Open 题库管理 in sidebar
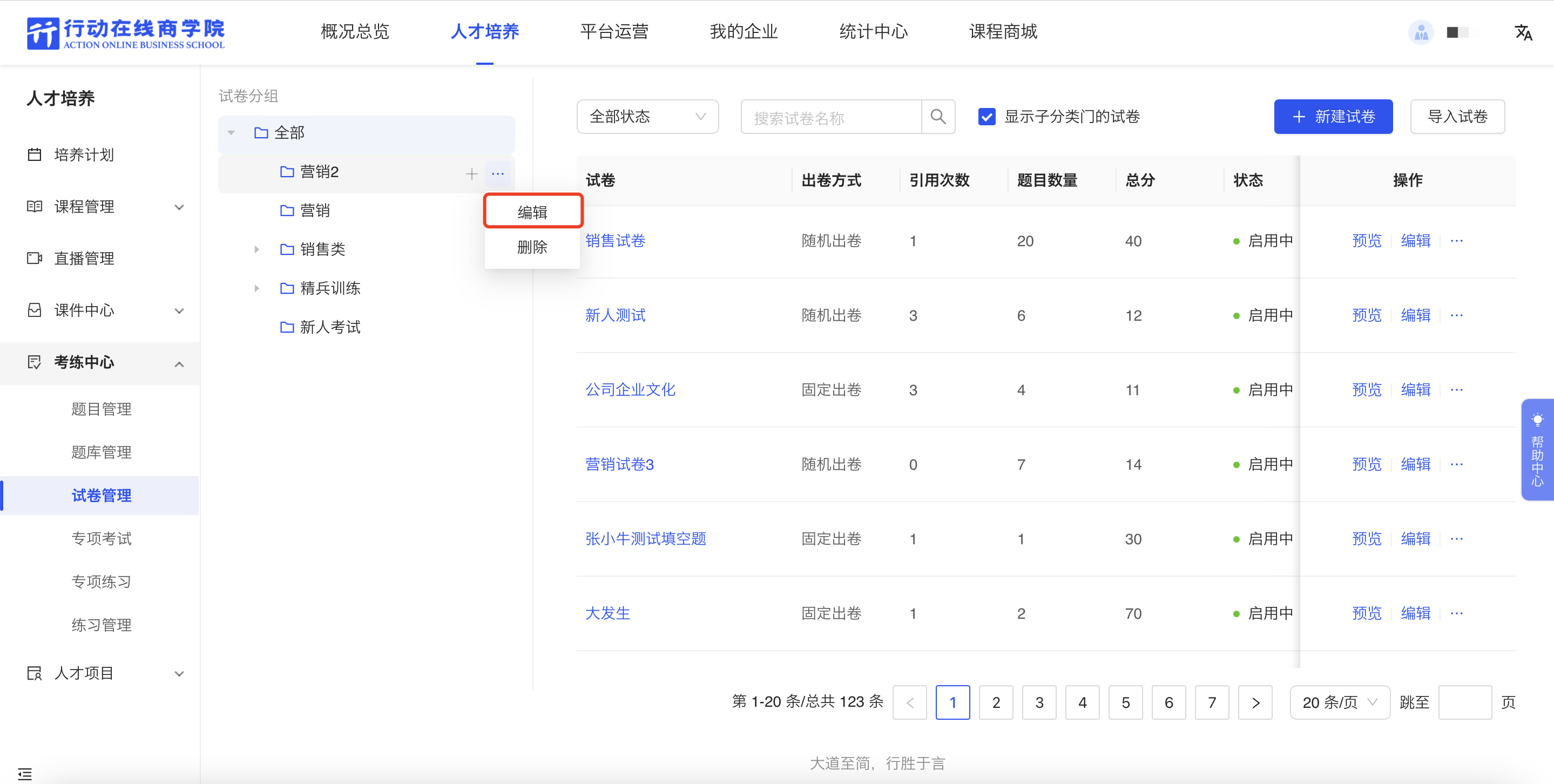1554x784 pixels. (101, 452)
